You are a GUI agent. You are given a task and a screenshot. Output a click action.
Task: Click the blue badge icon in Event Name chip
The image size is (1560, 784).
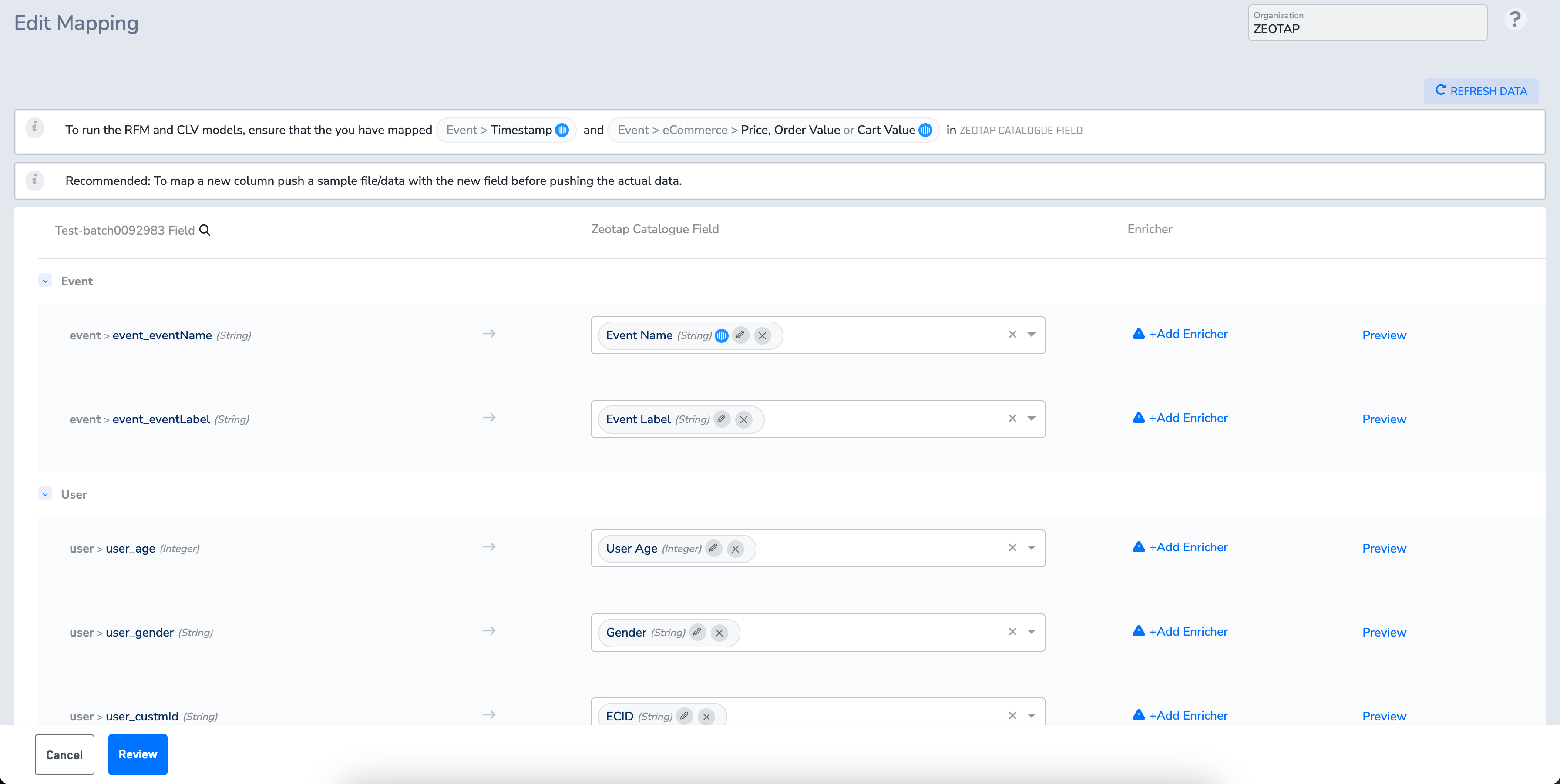point(721,335)
